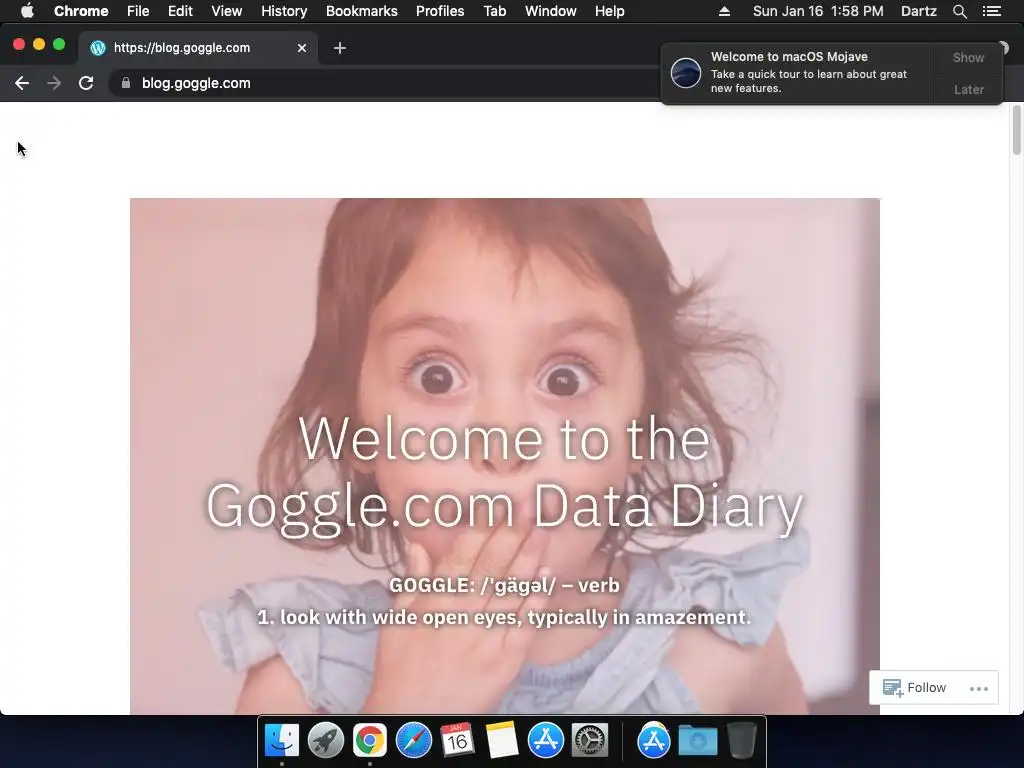Open the Window menu
Viewport: 1024px width, 768px height.
tap(551, 11)
